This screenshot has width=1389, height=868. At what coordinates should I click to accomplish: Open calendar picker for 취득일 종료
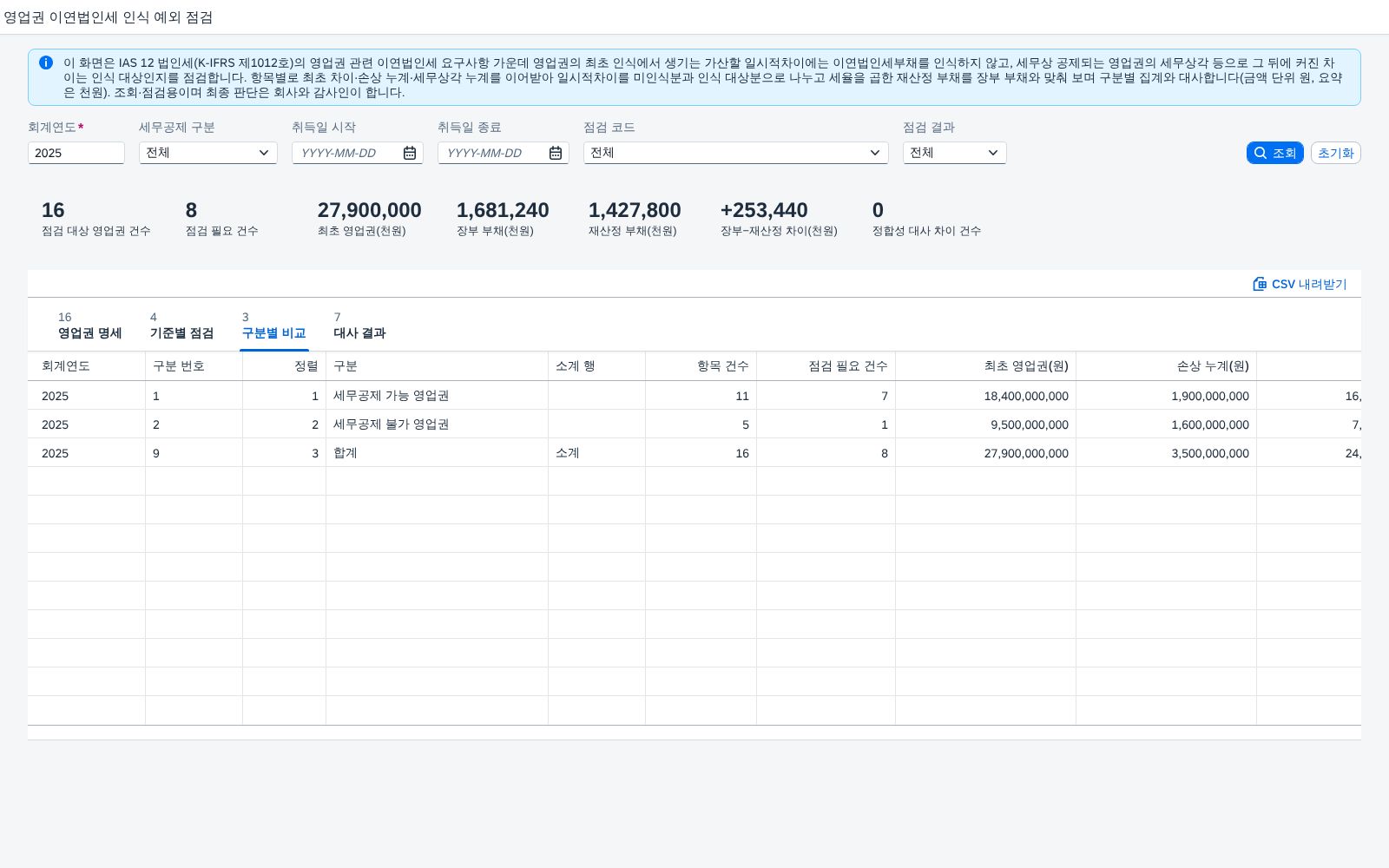(x=556, y=153)
